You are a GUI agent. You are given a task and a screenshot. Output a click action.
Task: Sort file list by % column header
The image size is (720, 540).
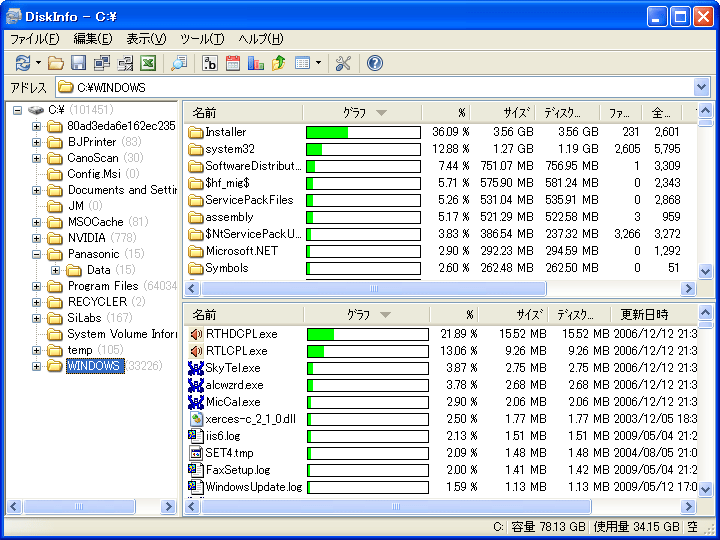click(x=454, y=315)
